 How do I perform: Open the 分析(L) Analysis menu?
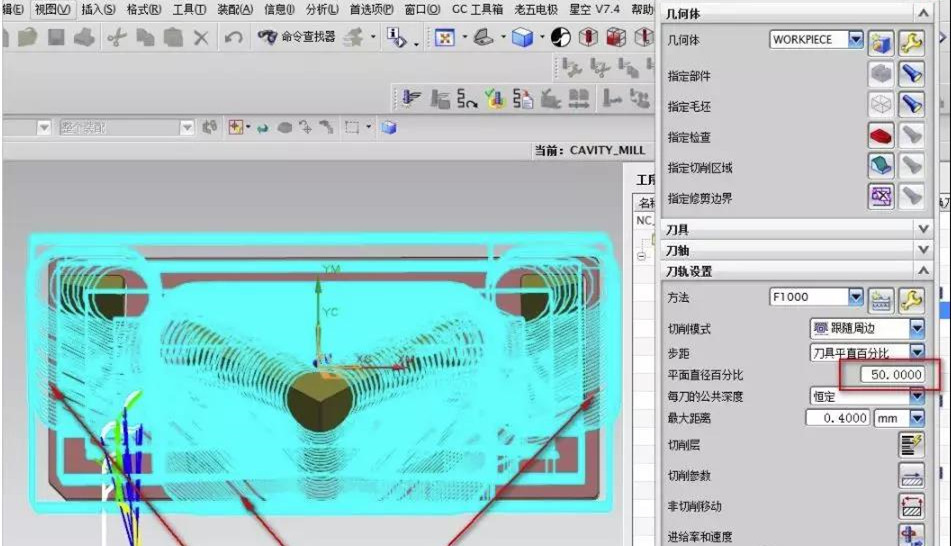[x=322, y=9]
